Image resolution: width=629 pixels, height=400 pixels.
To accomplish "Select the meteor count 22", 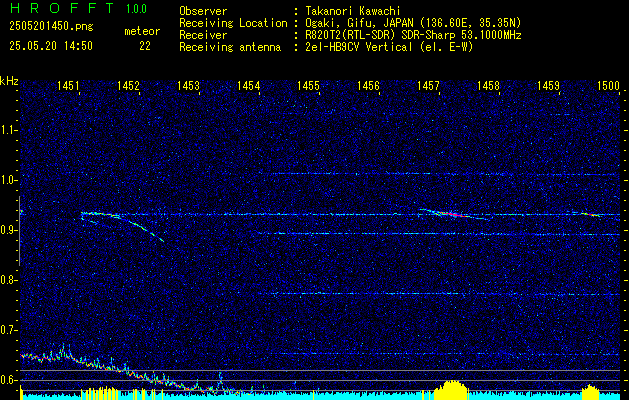I will pos(145,46).
